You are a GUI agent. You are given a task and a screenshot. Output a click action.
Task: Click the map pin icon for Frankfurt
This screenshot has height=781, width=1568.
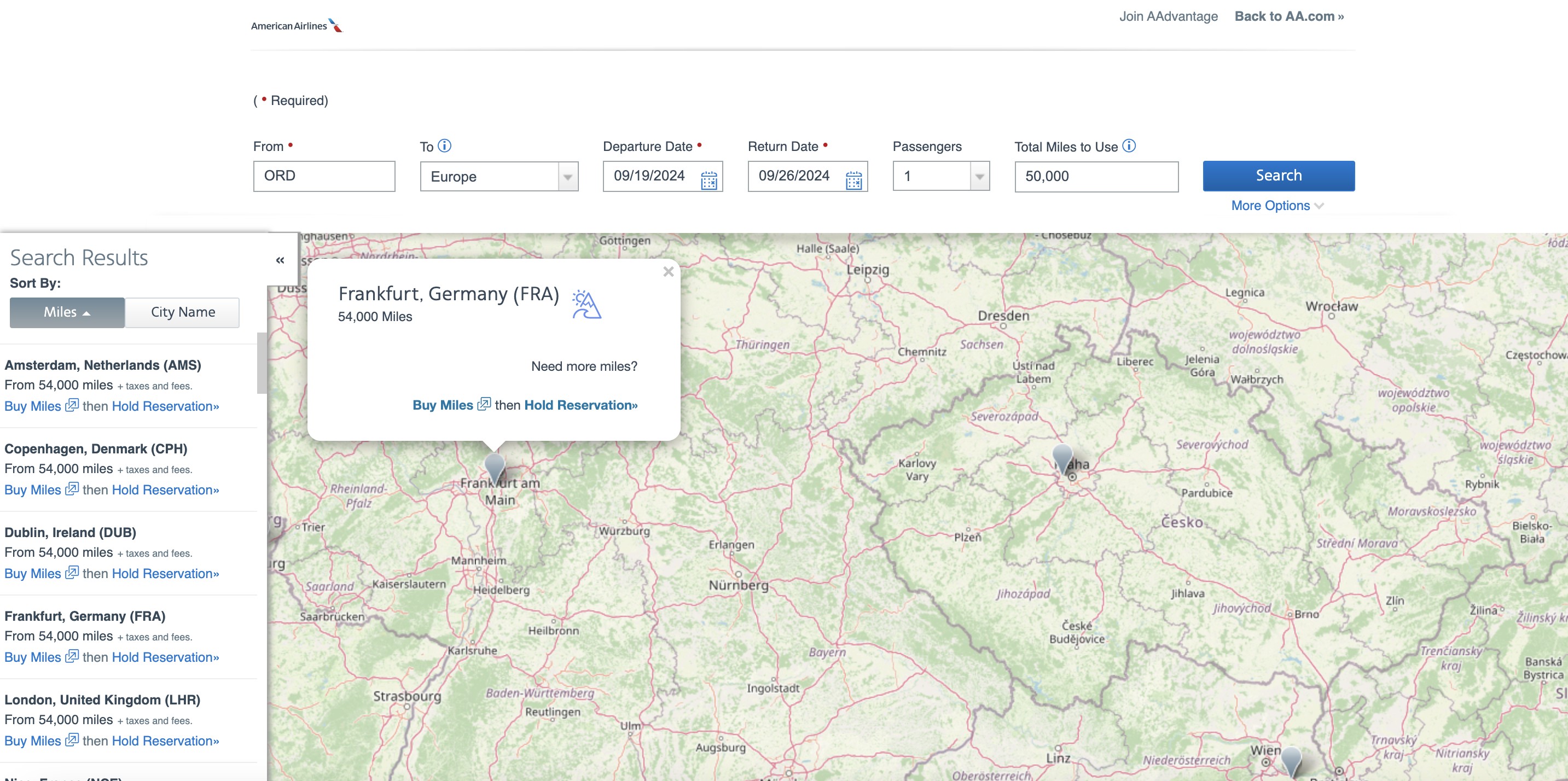498,462
